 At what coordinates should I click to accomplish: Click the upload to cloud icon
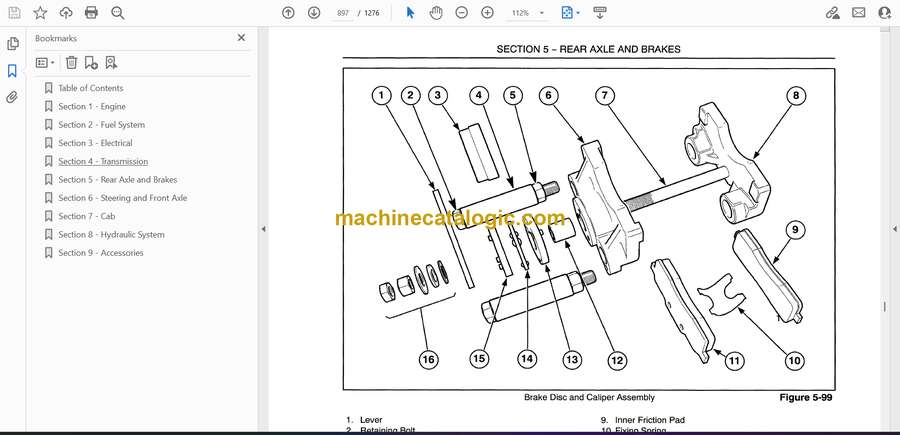point(66,13)
